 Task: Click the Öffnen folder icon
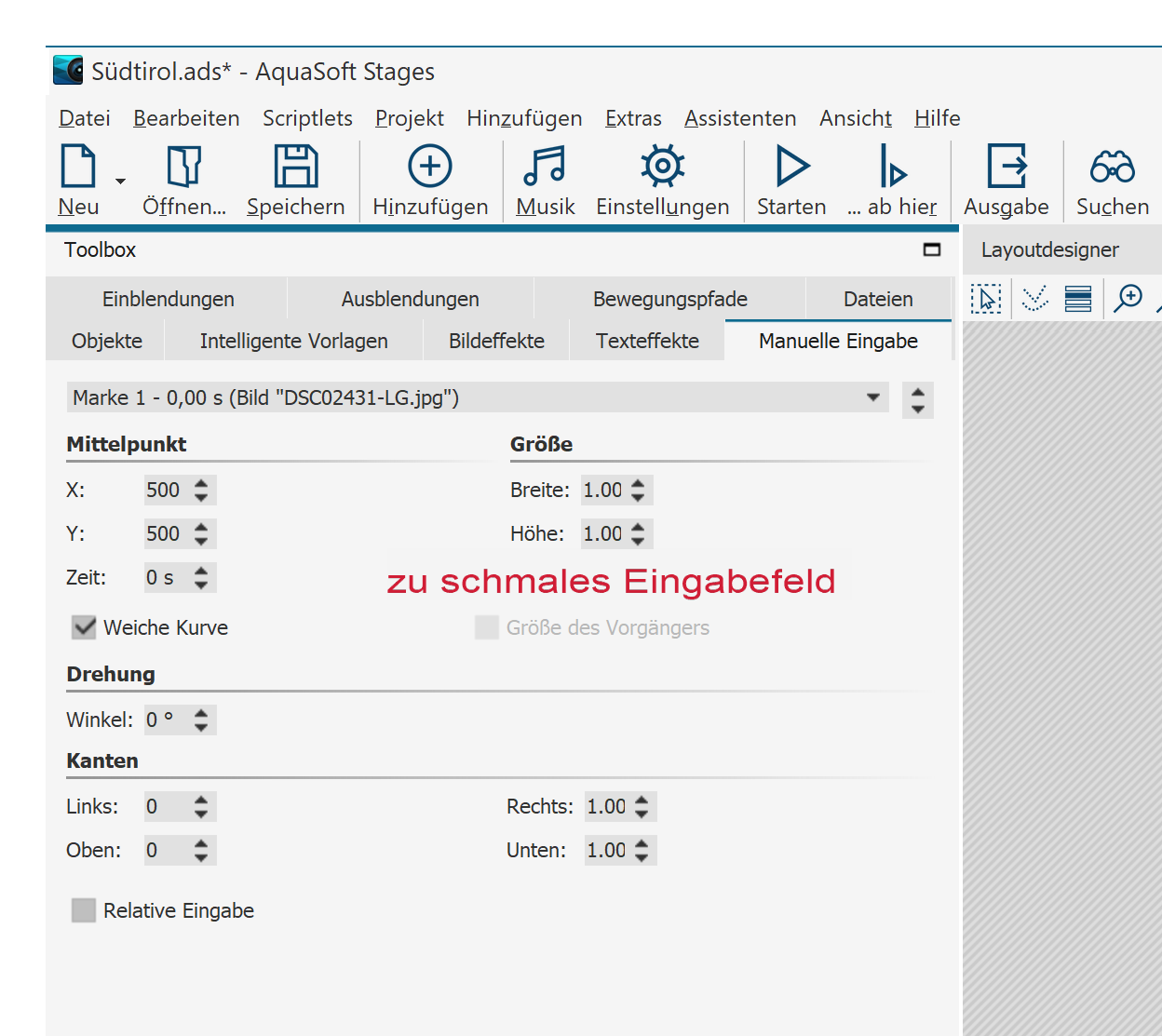click(x=184, y=167)
